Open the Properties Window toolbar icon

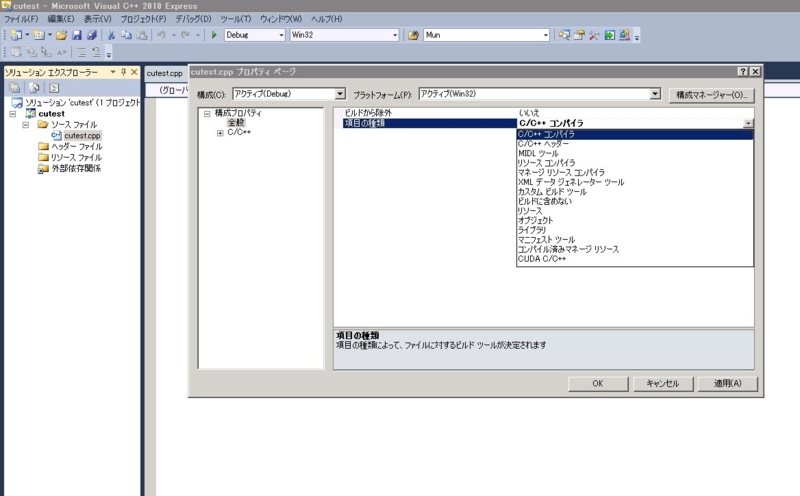pyautogui.click(x=579, y=35)
